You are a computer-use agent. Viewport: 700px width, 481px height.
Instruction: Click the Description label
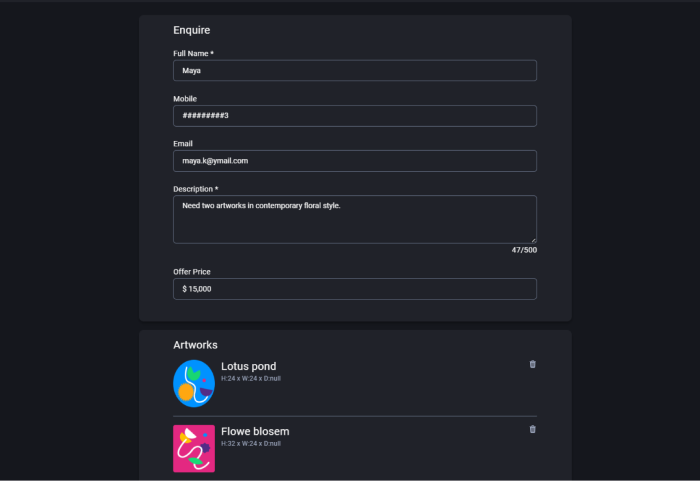(x=196, y=189)
